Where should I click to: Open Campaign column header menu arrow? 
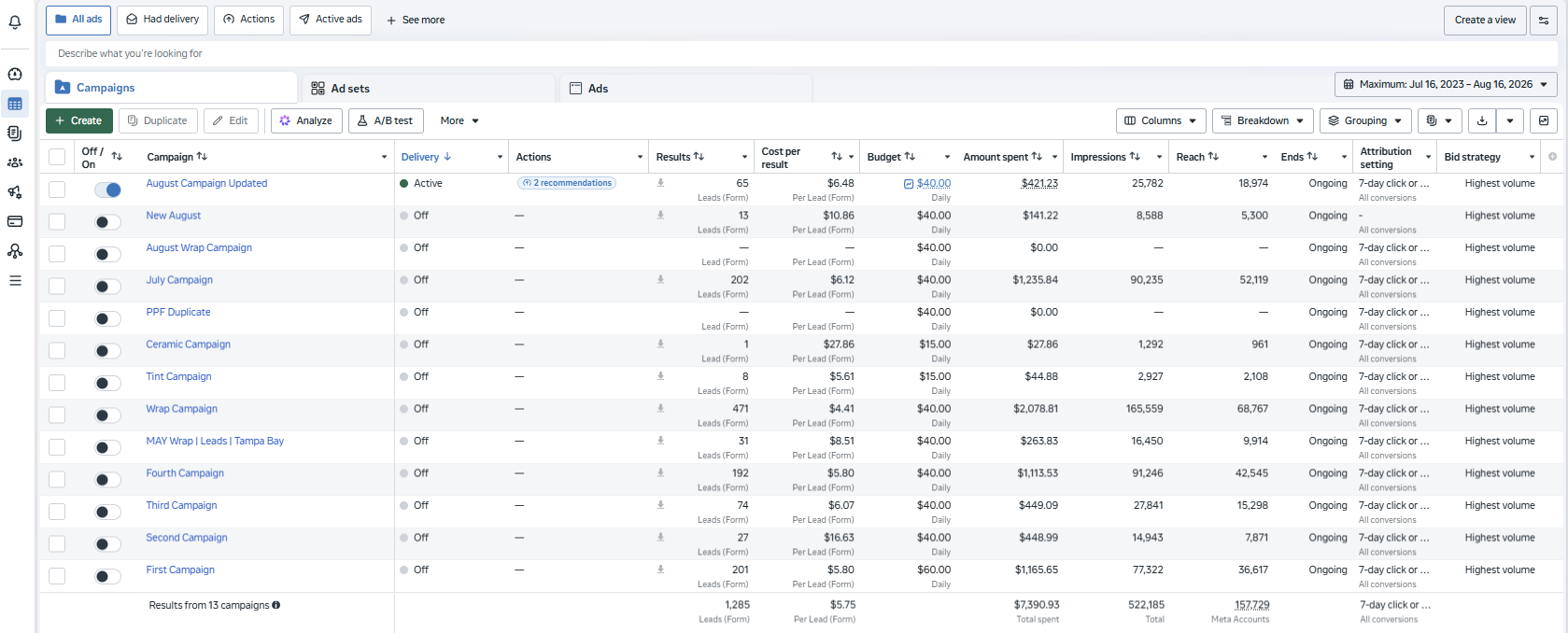[384, 157]
